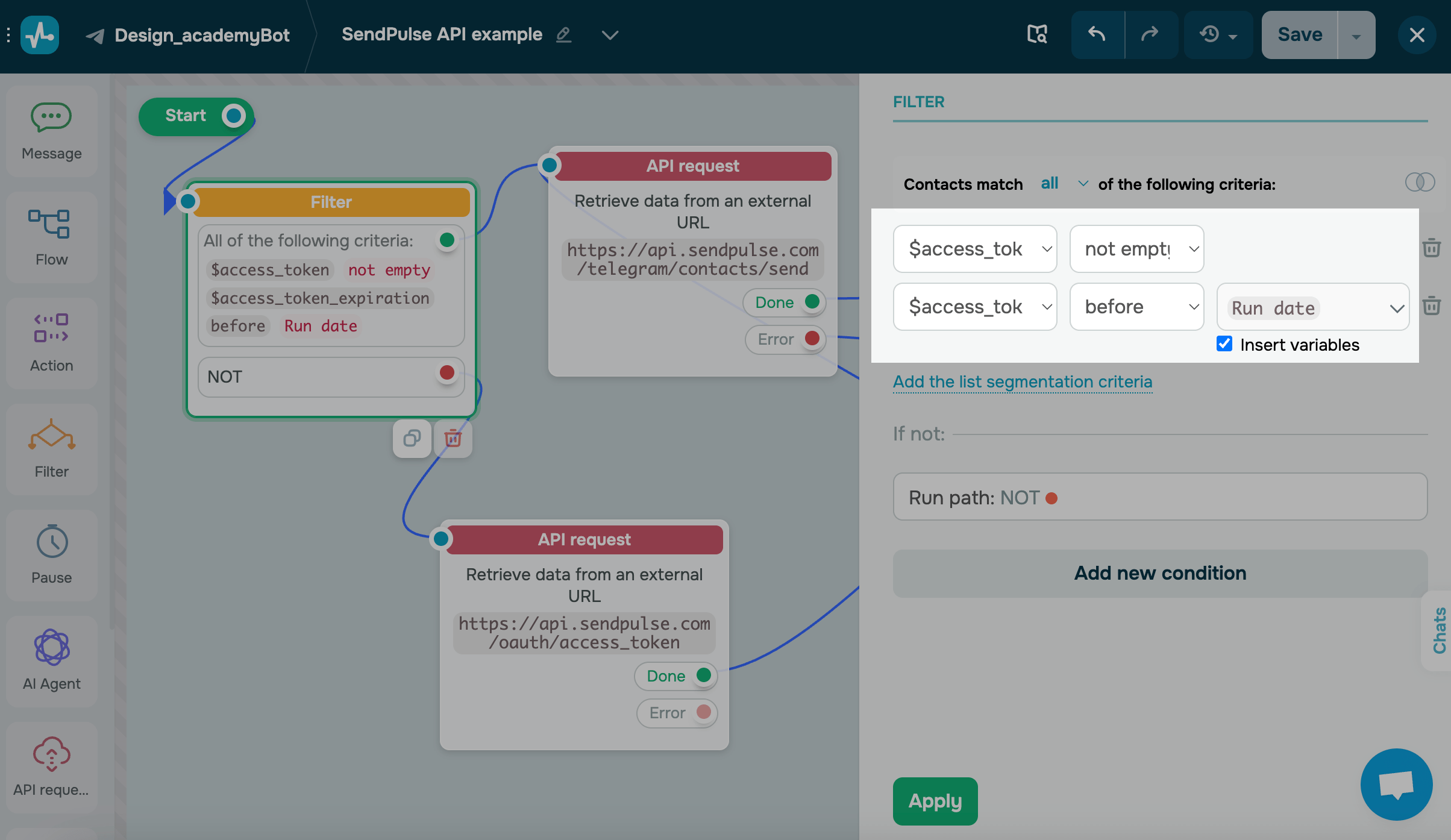The height and width of the screenshot is (840, 1451).
Task: Click the green connector on Filter criteria
Action: (447, 240)
